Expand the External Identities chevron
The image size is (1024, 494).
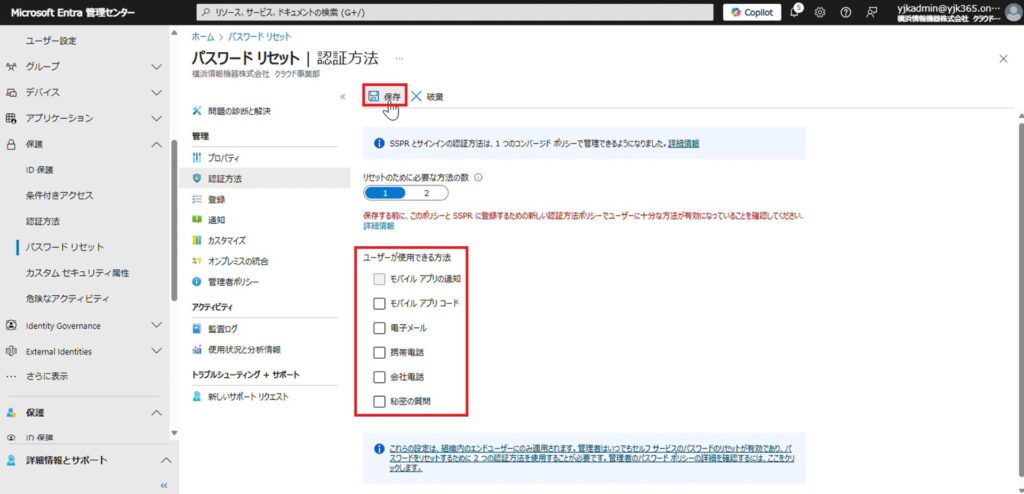pos(156,351)
